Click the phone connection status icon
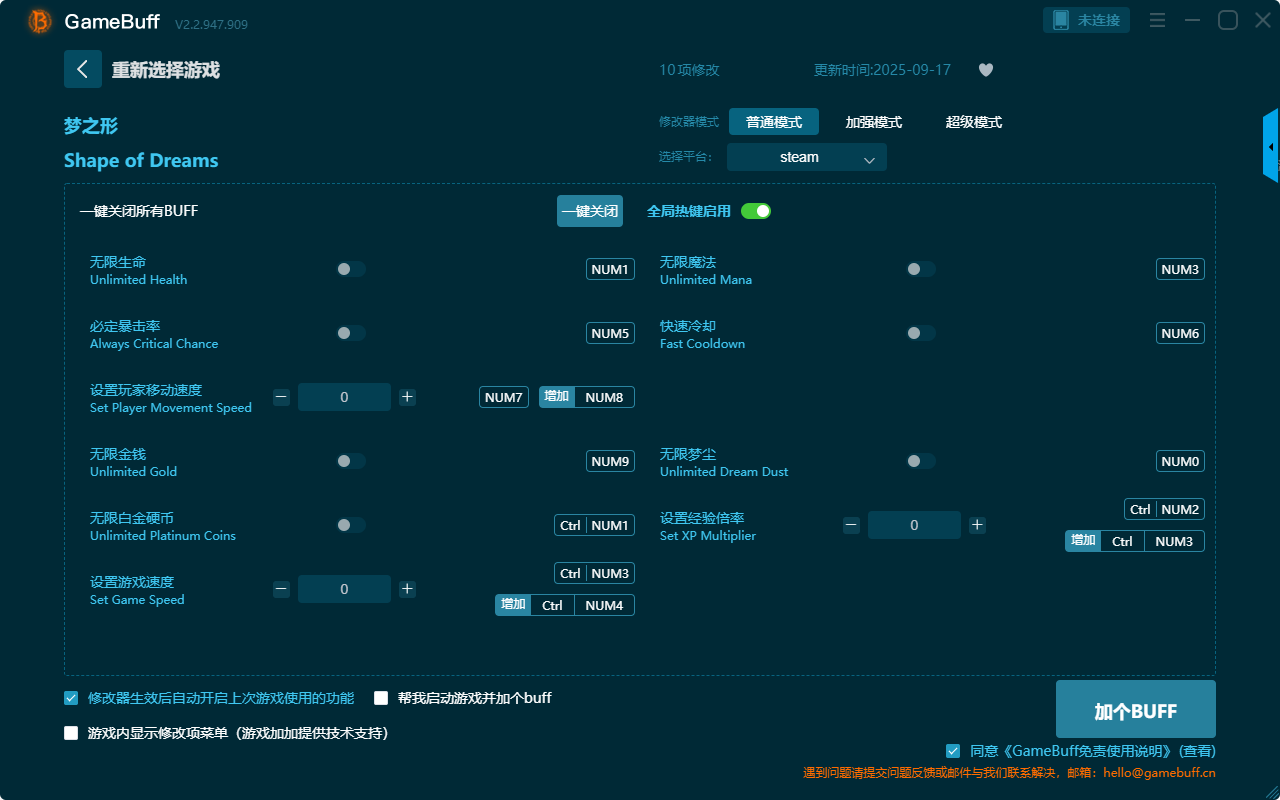This screenshot has height=800, width=1280. 1061,20
